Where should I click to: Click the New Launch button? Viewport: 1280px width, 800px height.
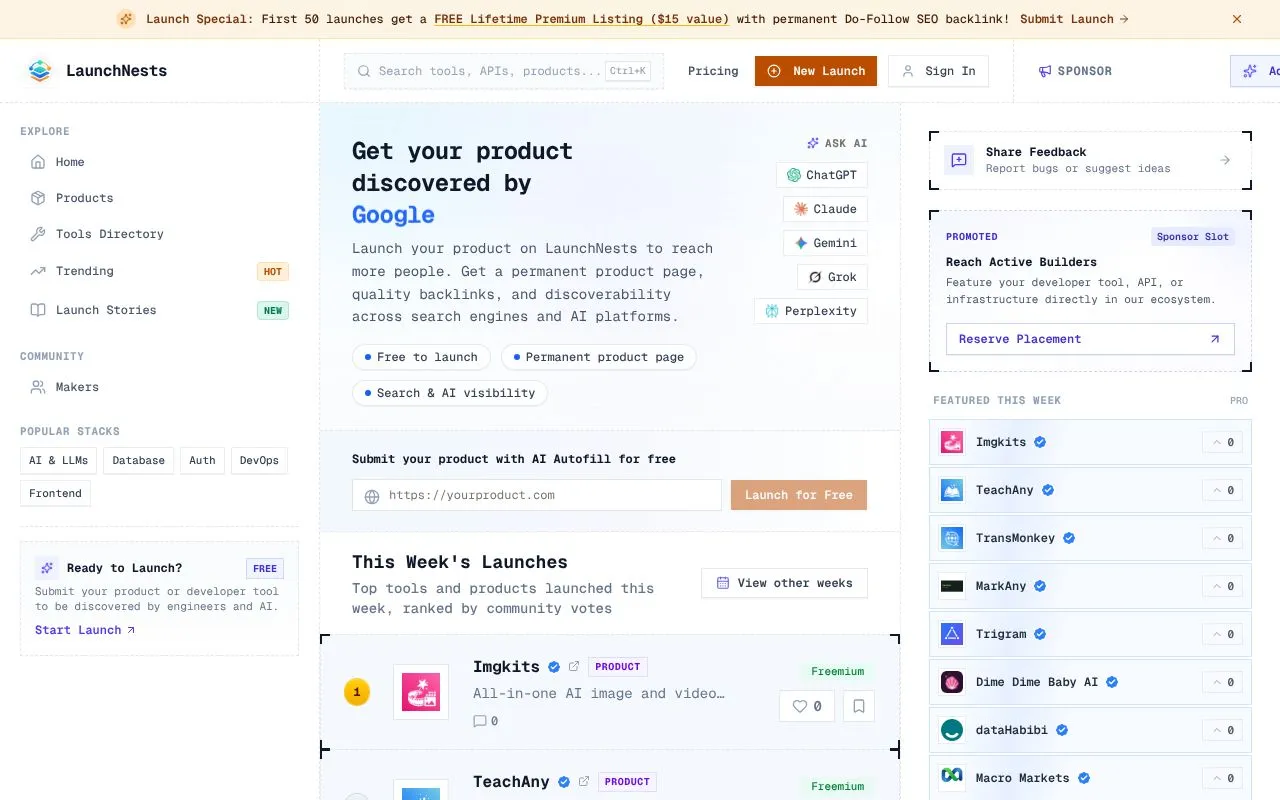point(816,71)
